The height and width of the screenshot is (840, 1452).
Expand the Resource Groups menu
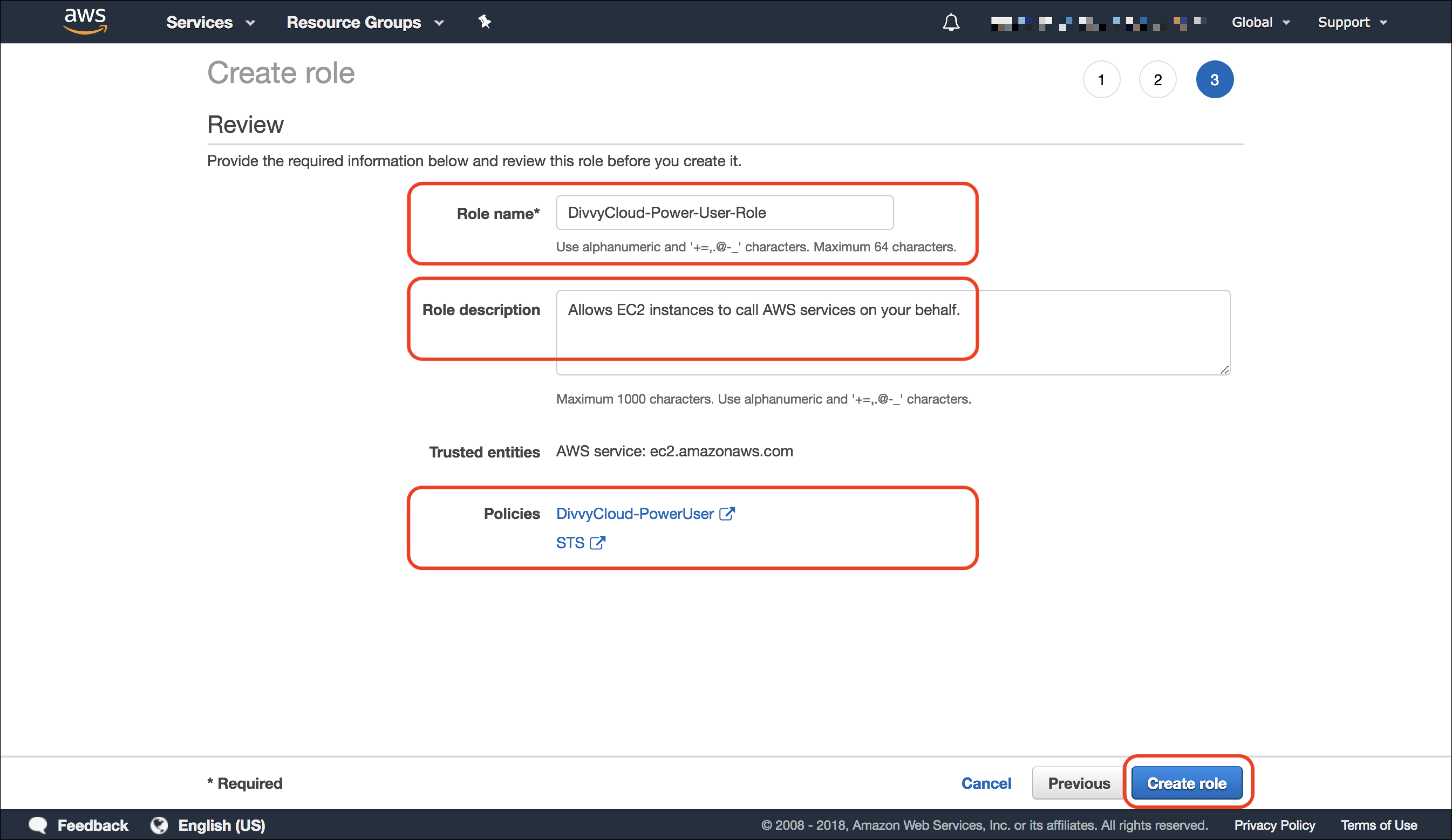point(365,22)
